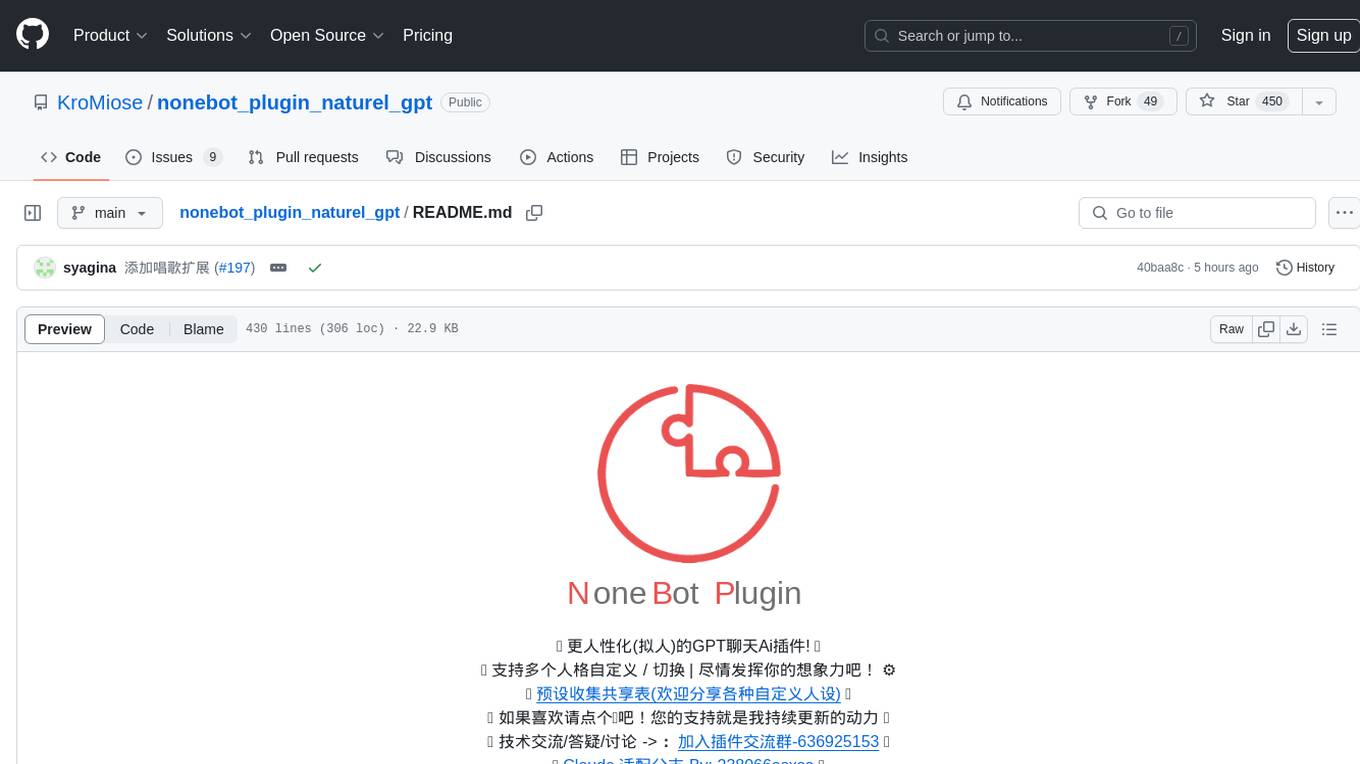Screen dimensions: 1360x764
Task: Click the Star count 450
Action: pos(1272,102)
